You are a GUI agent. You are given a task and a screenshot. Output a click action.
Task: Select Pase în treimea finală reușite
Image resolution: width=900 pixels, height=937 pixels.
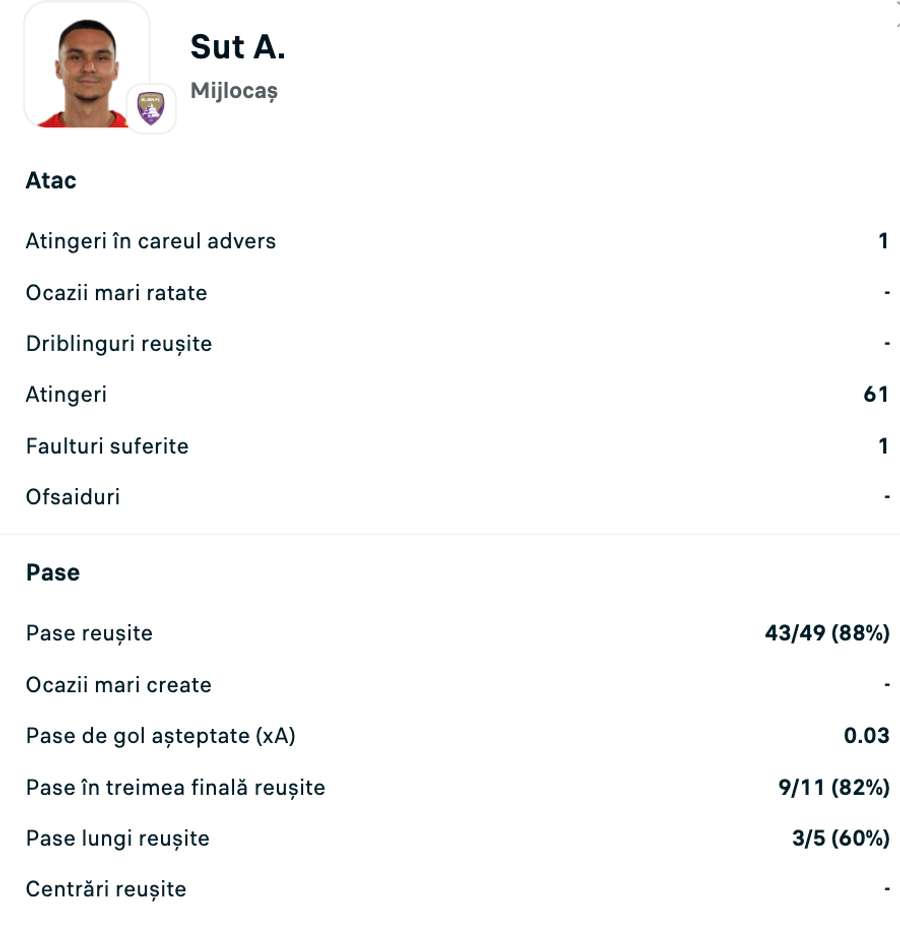pyautogui.click(x=176, y=788)
